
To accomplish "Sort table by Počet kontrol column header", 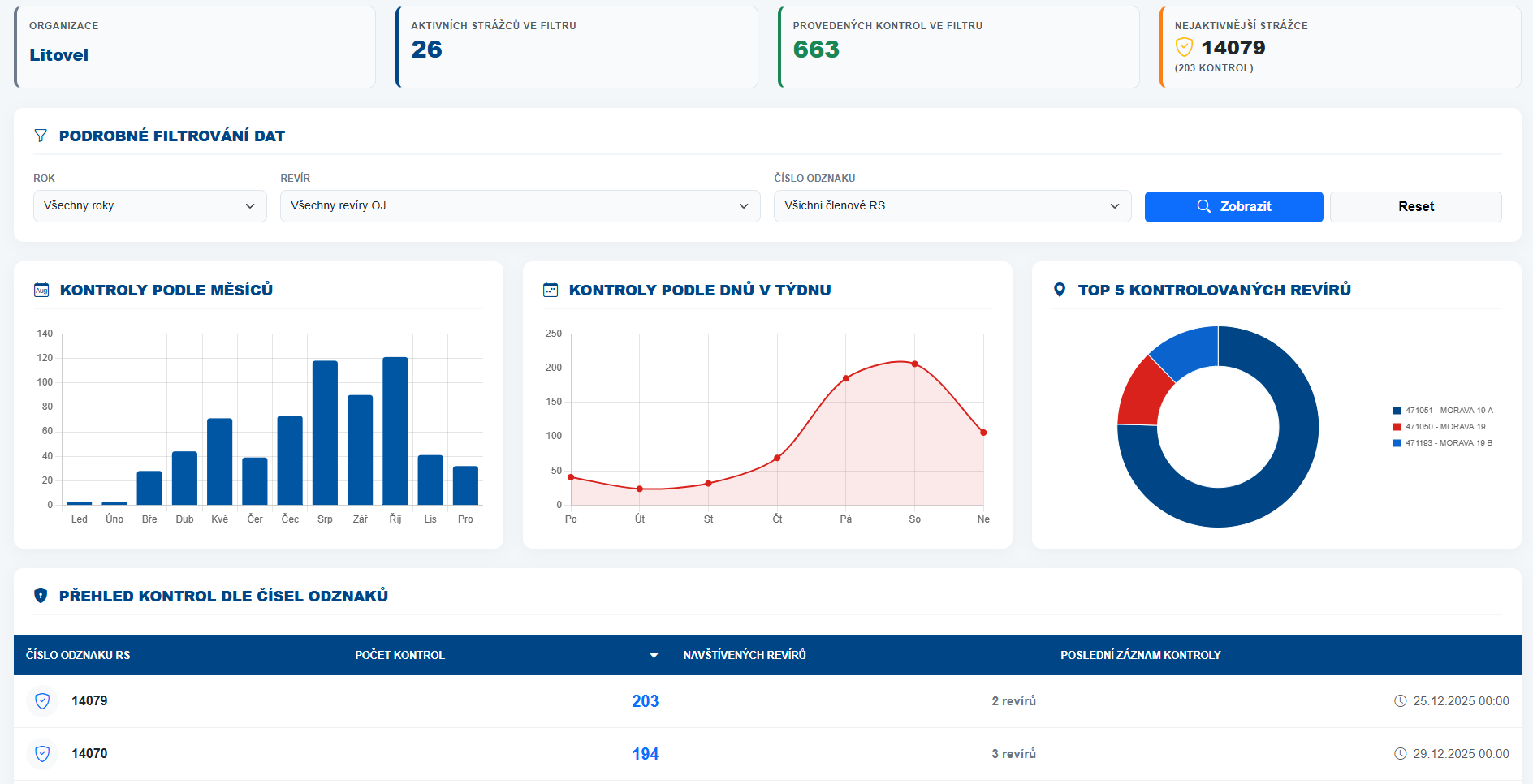I will pyautogui.click(x=400, y=655).
